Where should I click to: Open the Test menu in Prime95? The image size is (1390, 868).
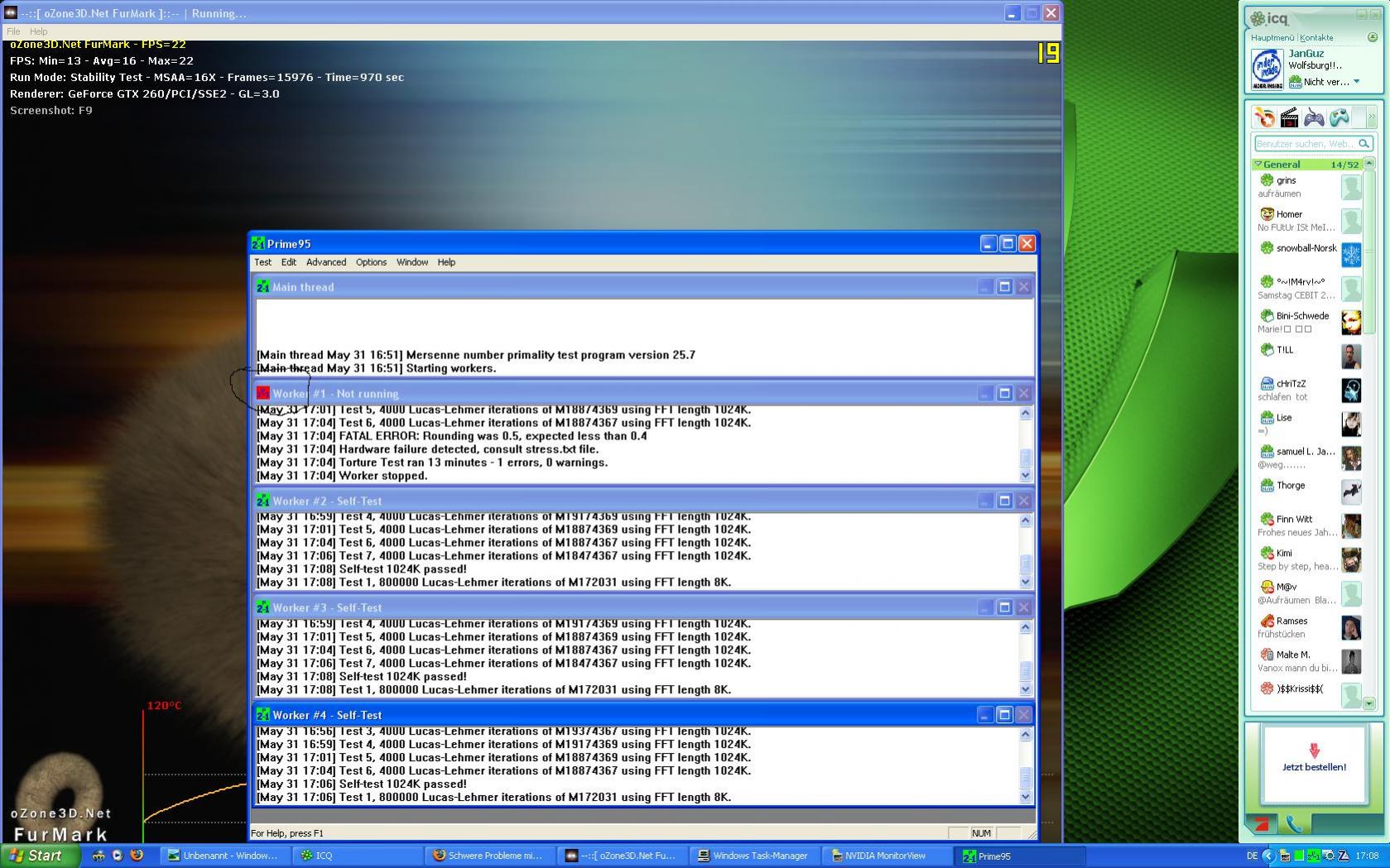point(262,262)
